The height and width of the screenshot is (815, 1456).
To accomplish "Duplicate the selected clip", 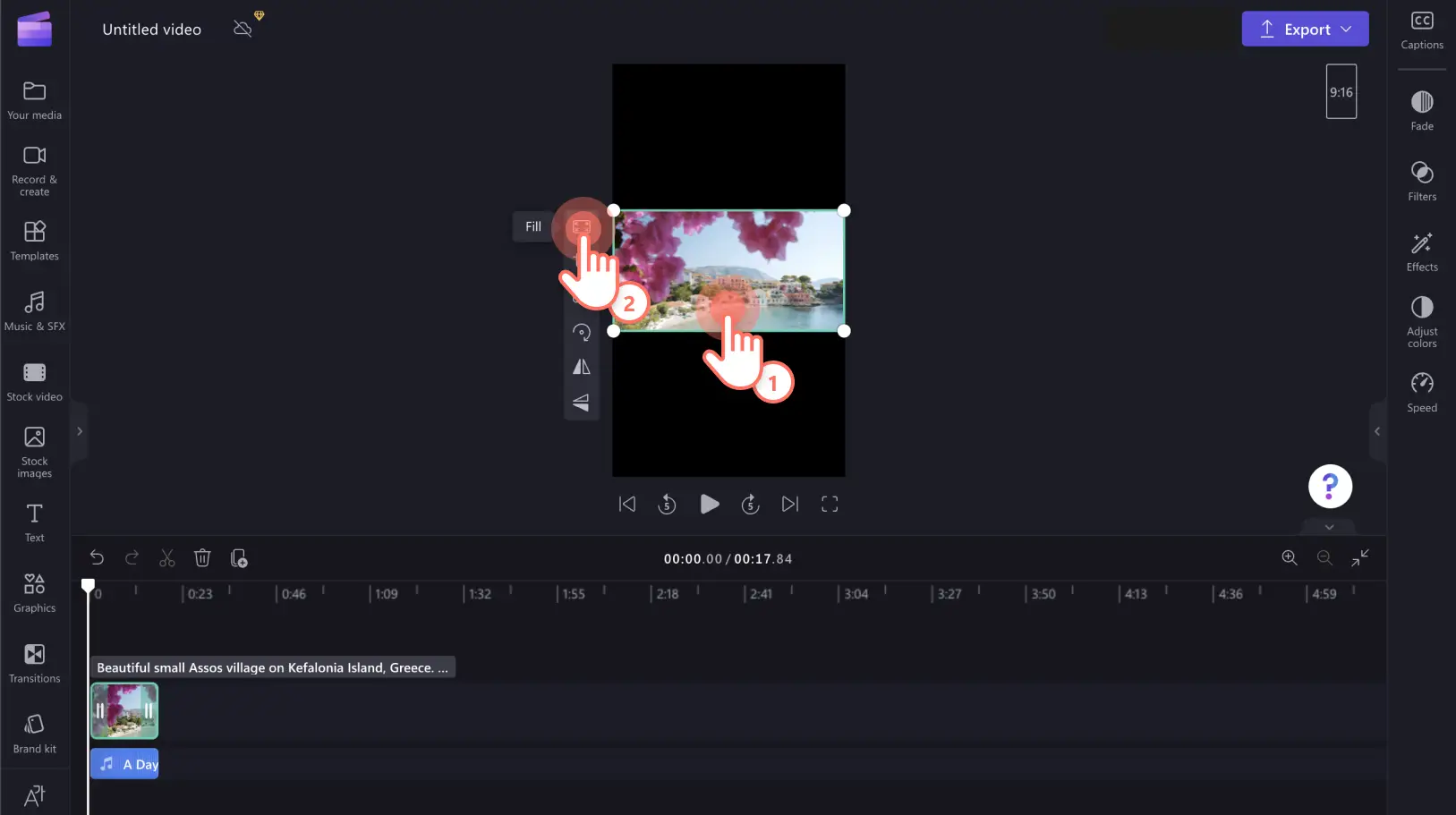I will [x=239, y=558].
